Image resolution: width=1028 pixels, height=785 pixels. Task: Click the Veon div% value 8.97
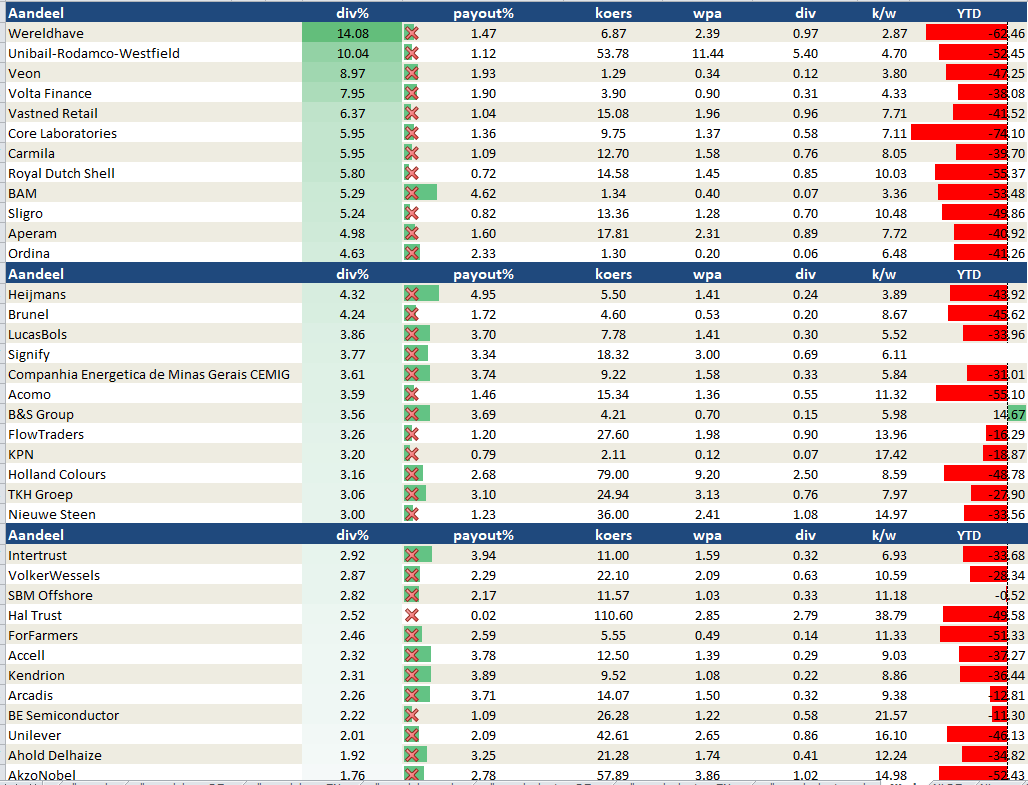(353, 73)
